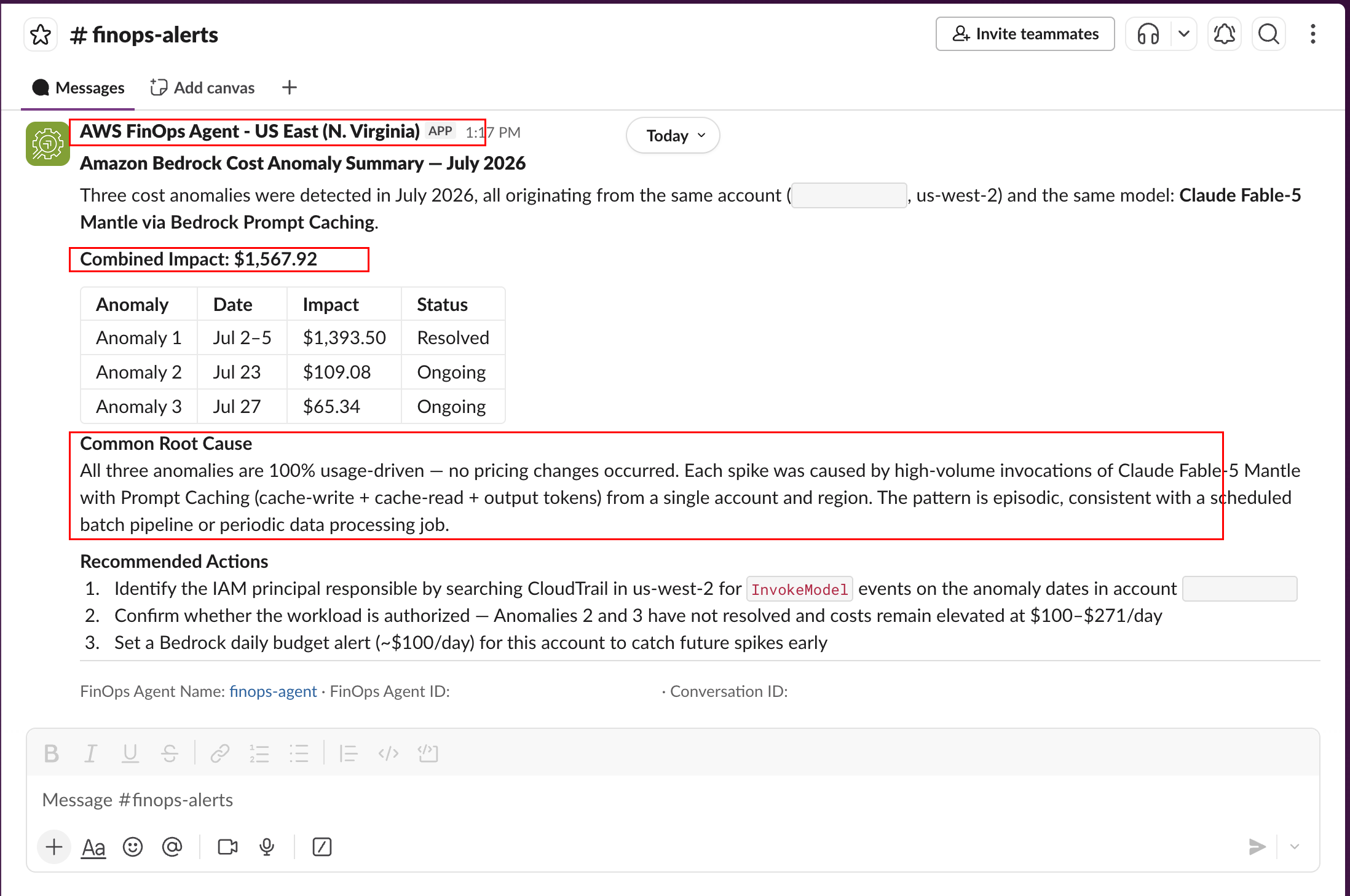Click the Anomaly 1 table cell
The height and width of the screenshot is (896, 1350).
[x=139, y=337]
